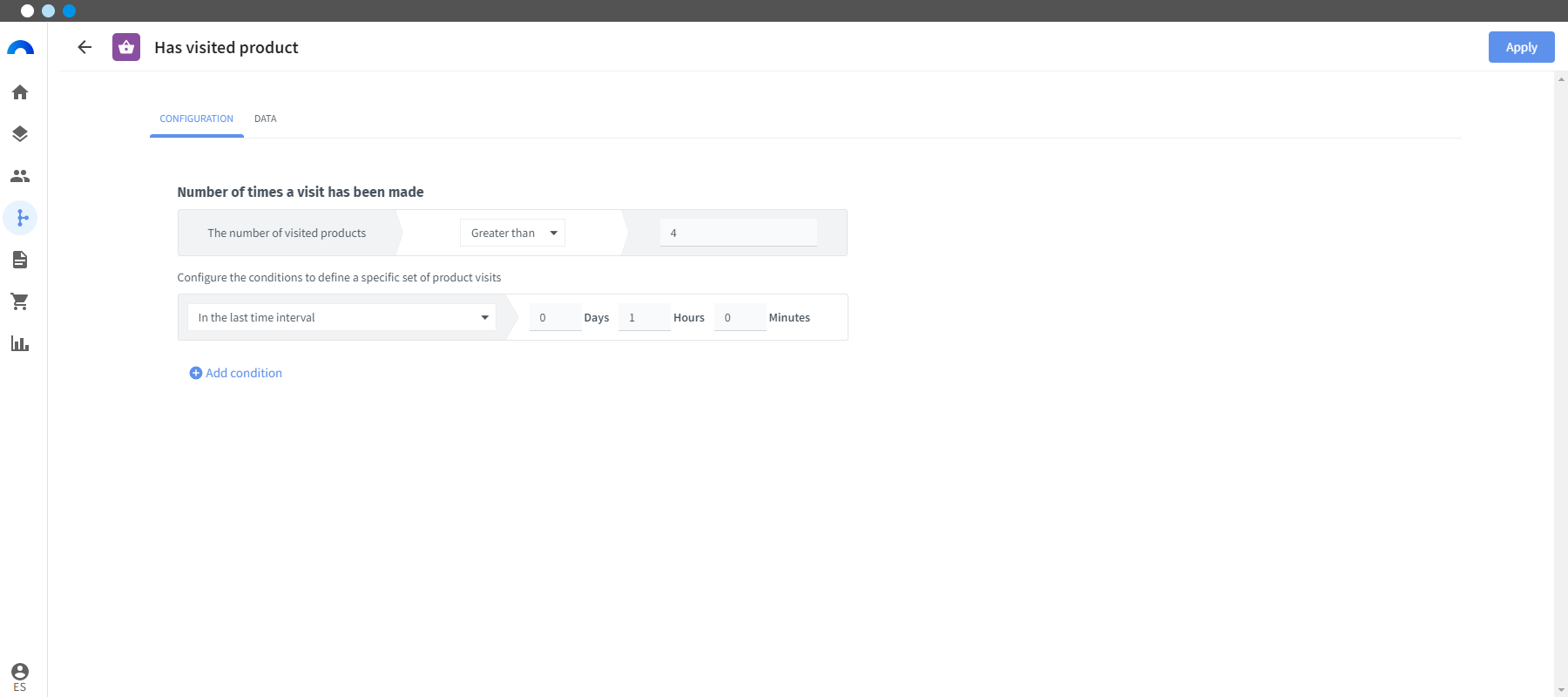Screen dimensions: 1568x697
Task: Click the Minutes input field
Action: [740, 317]
